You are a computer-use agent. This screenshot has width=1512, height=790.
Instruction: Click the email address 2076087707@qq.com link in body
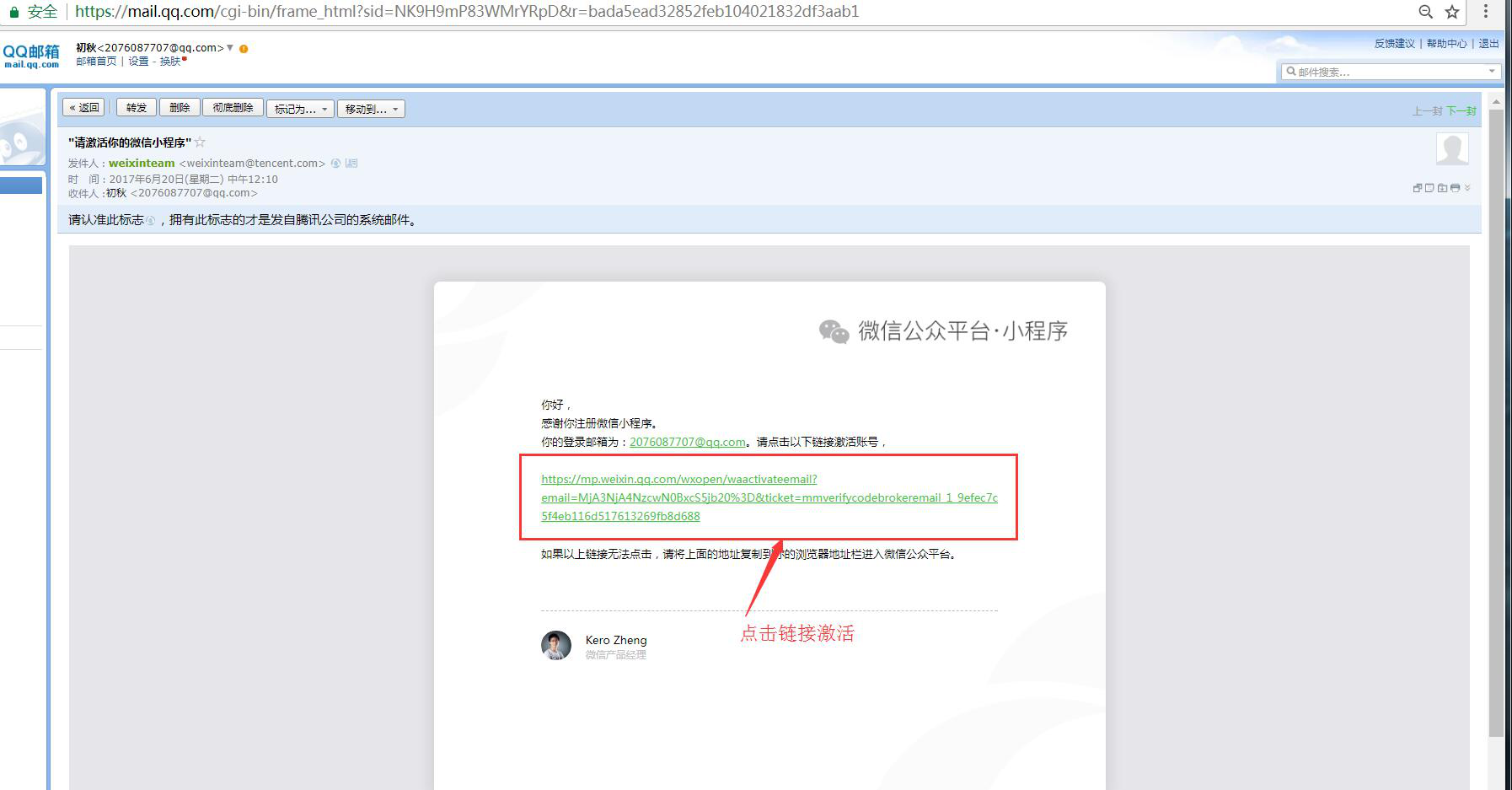point(688,442)
